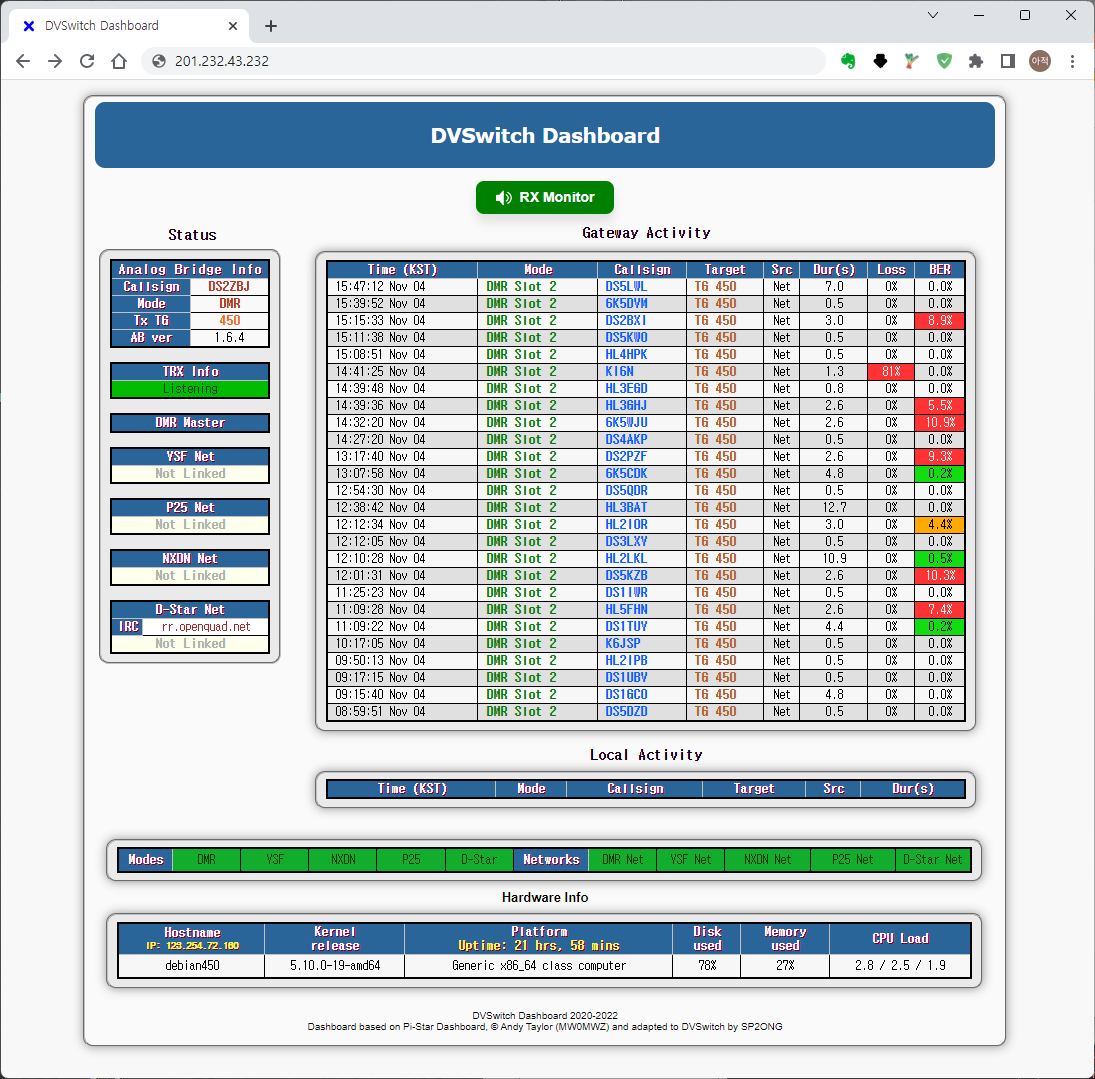Viewport: 1095px width, 1079px height.
Task: Click the Tx TG value 450
Action: point(229,321)
